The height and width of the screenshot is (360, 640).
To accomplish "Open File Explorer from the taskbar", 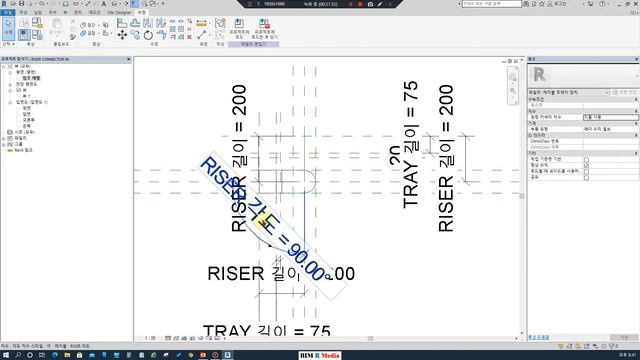I will 67,355.
